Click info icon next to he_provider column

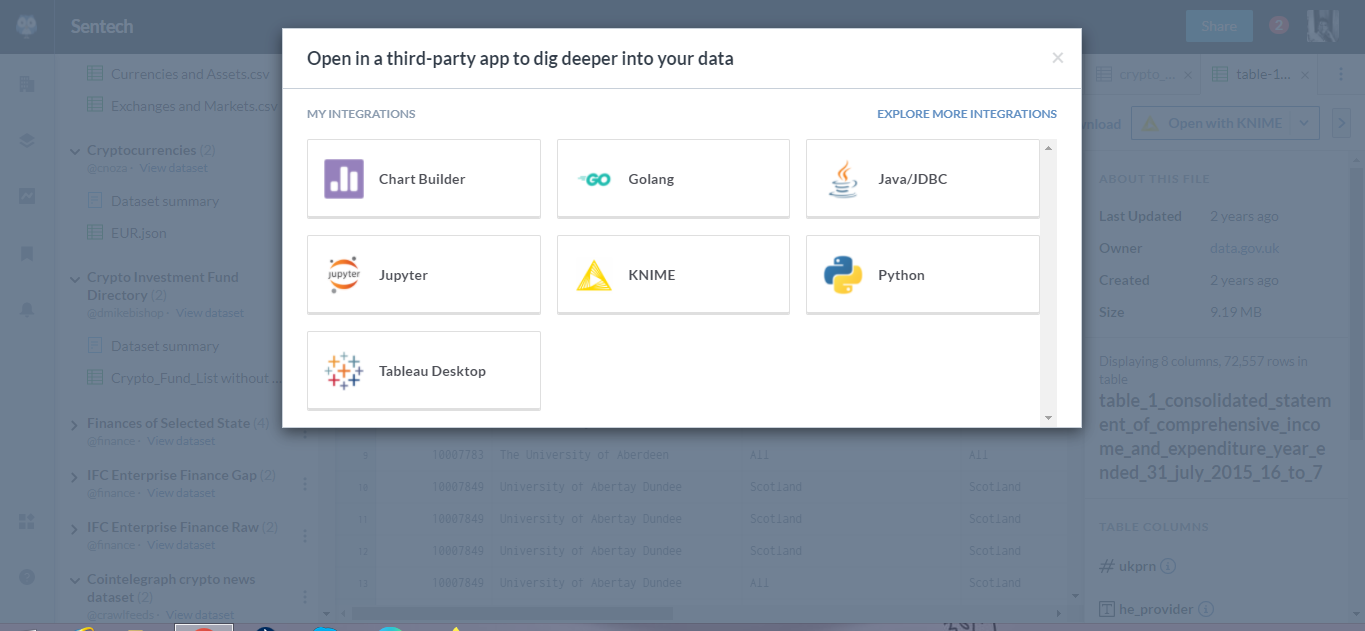coord(1205,608)
